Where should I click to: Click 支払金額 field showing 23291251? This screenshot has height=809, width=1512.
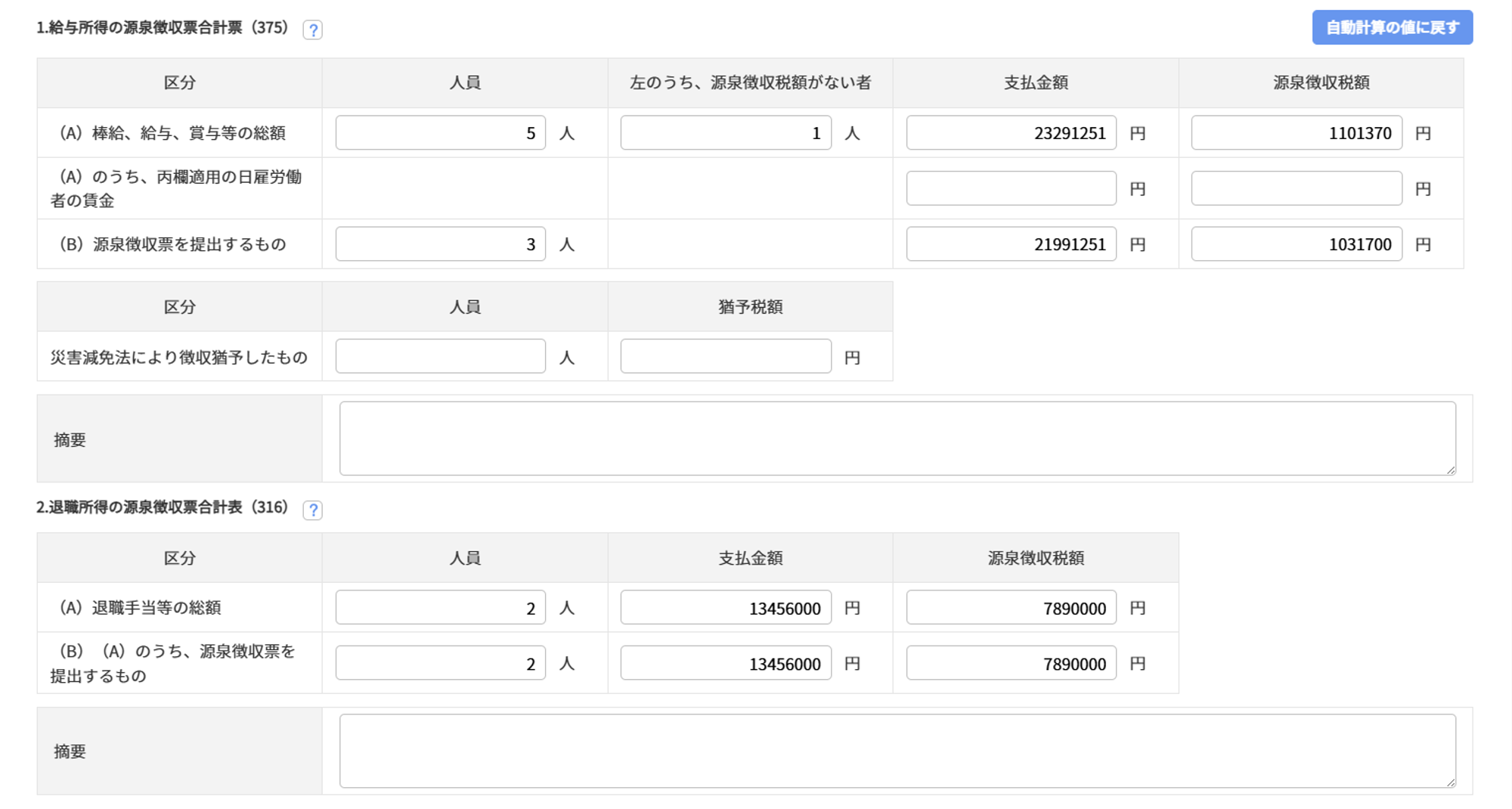click(x=1011, y=133)
